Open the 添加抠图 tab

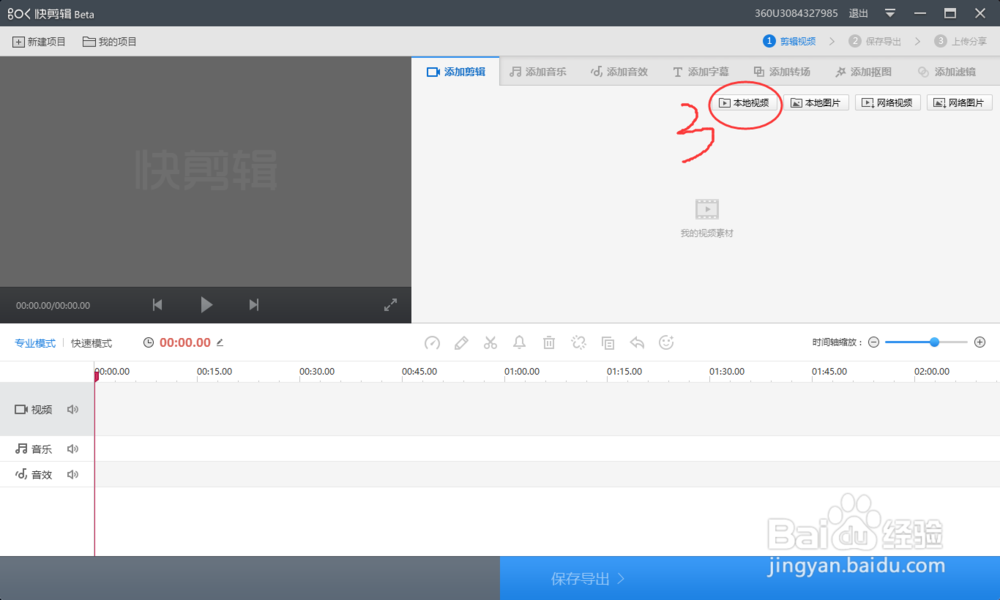pos(863,71)
